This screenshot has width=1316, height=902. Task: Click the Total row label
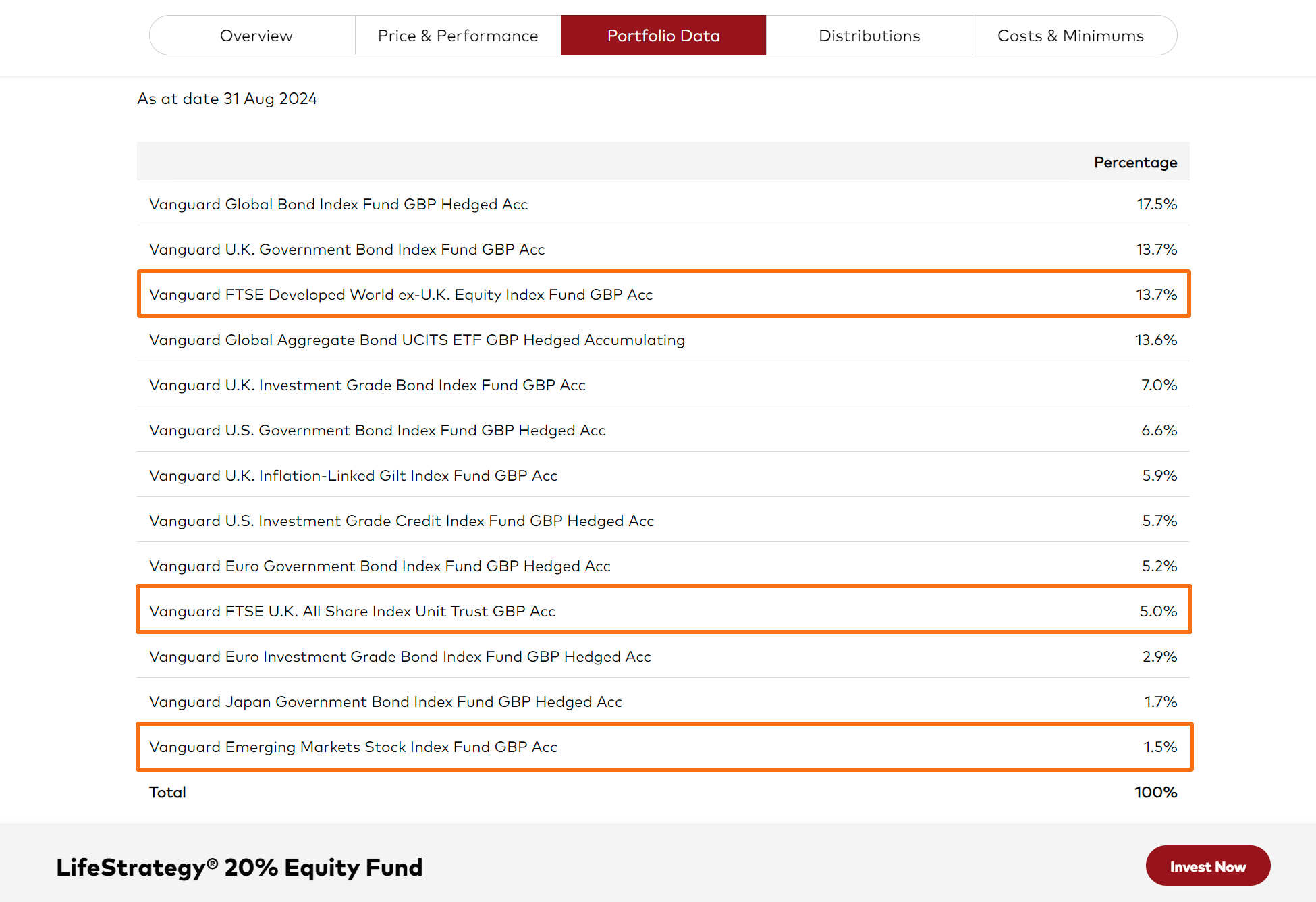click(x=167, y=792)
